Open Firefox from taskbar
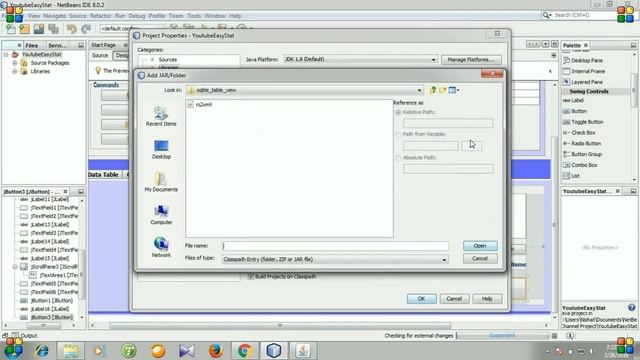Viewport: 640px width, 360px height. [216, 351]
